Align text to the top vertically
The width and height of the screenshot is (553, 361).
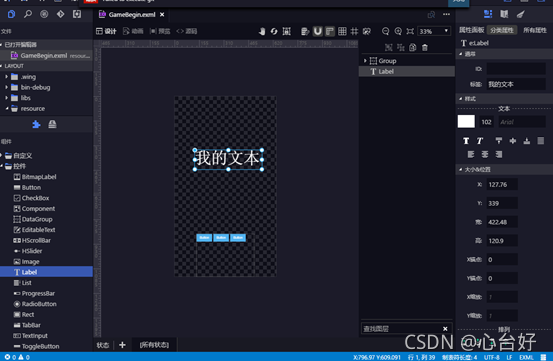(499, 141)
